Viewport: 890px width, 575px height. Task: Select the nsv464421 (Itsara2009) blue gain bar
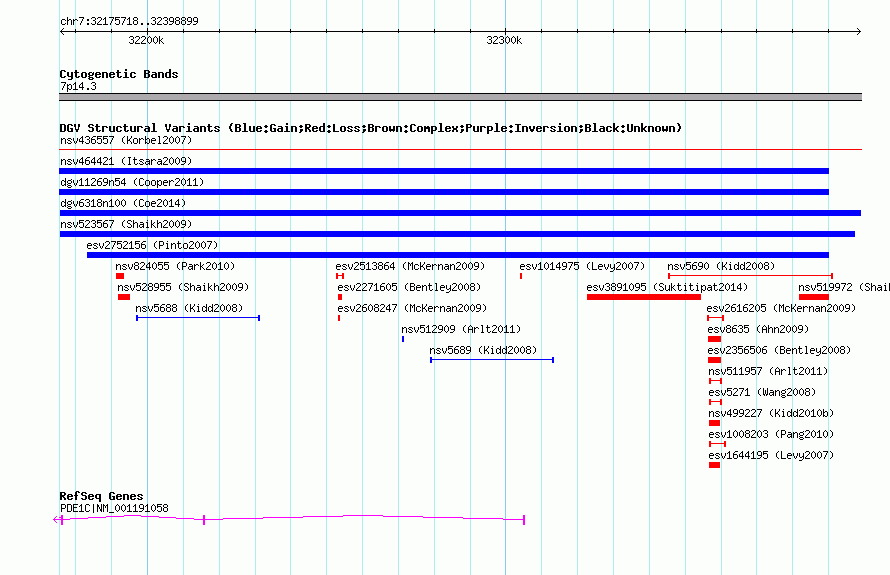coord(444,171)
